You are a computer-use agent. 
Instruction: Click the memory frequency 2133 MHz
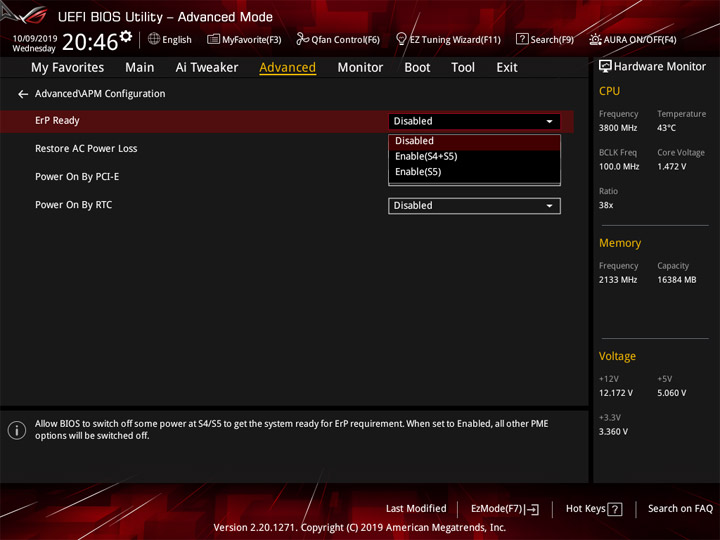pos(618,280)
